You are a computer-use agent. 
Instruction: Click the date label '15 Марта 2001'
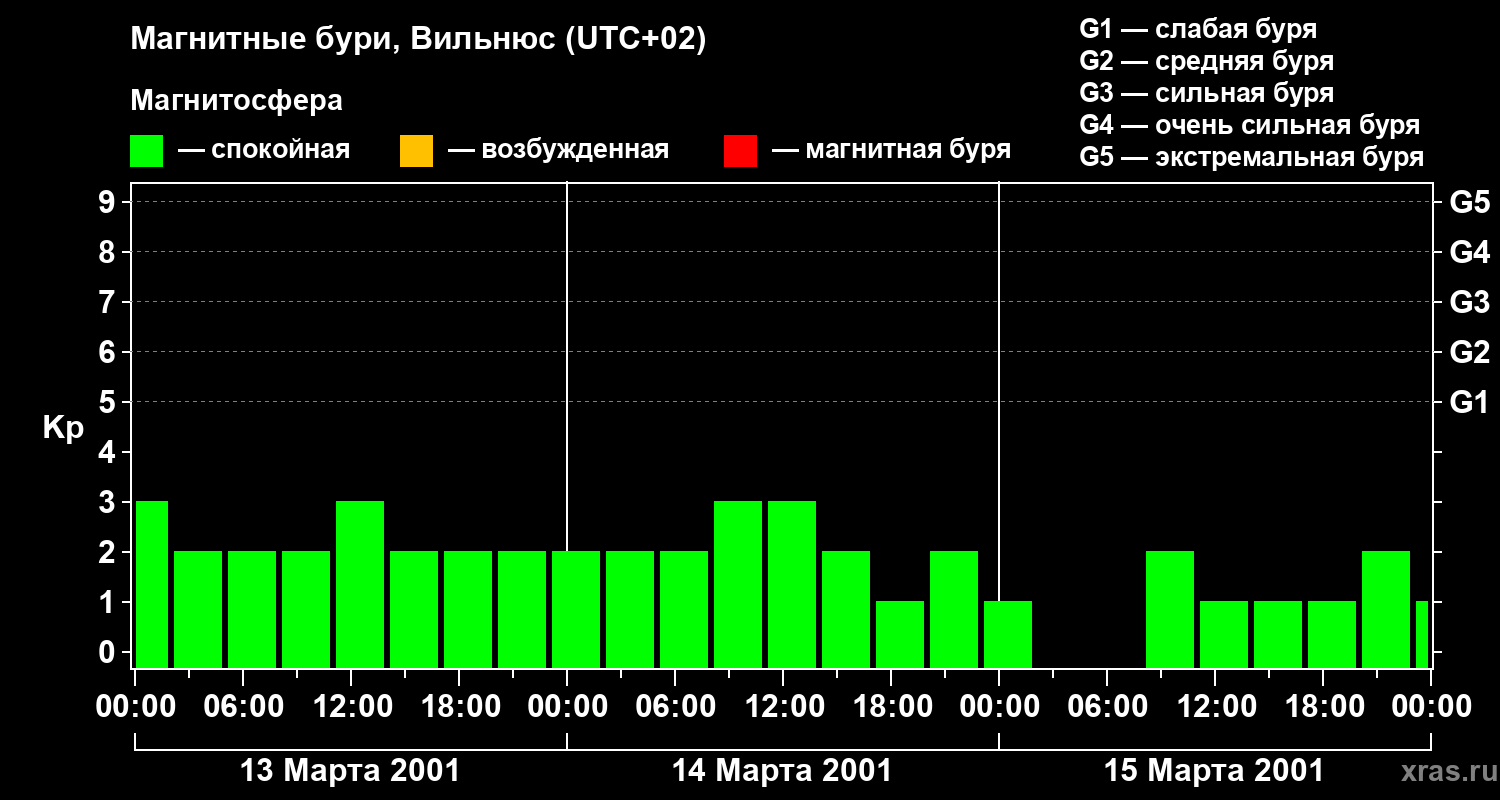point(1214,771)
